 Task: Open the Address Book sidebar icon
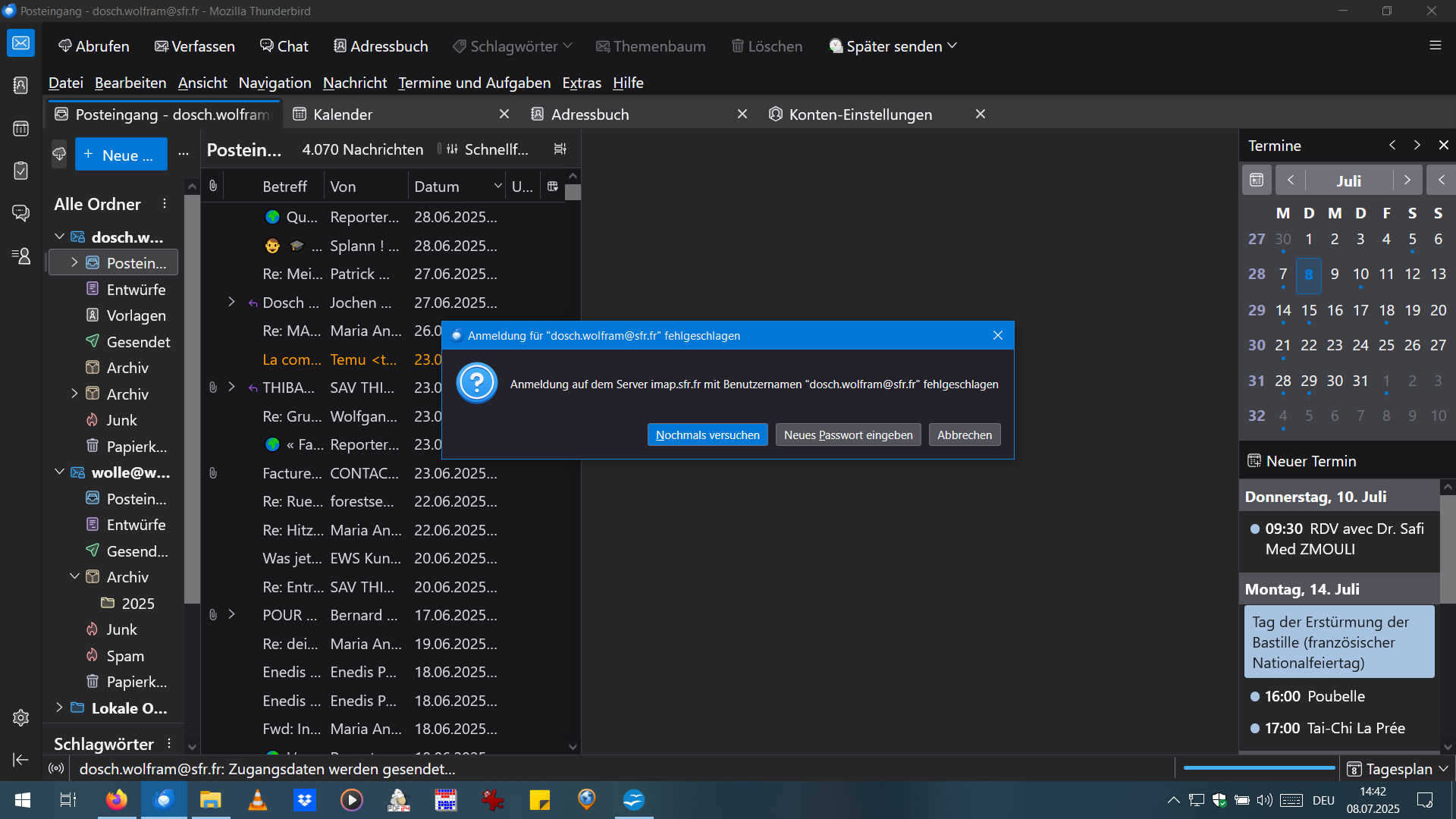click(20, 86)
